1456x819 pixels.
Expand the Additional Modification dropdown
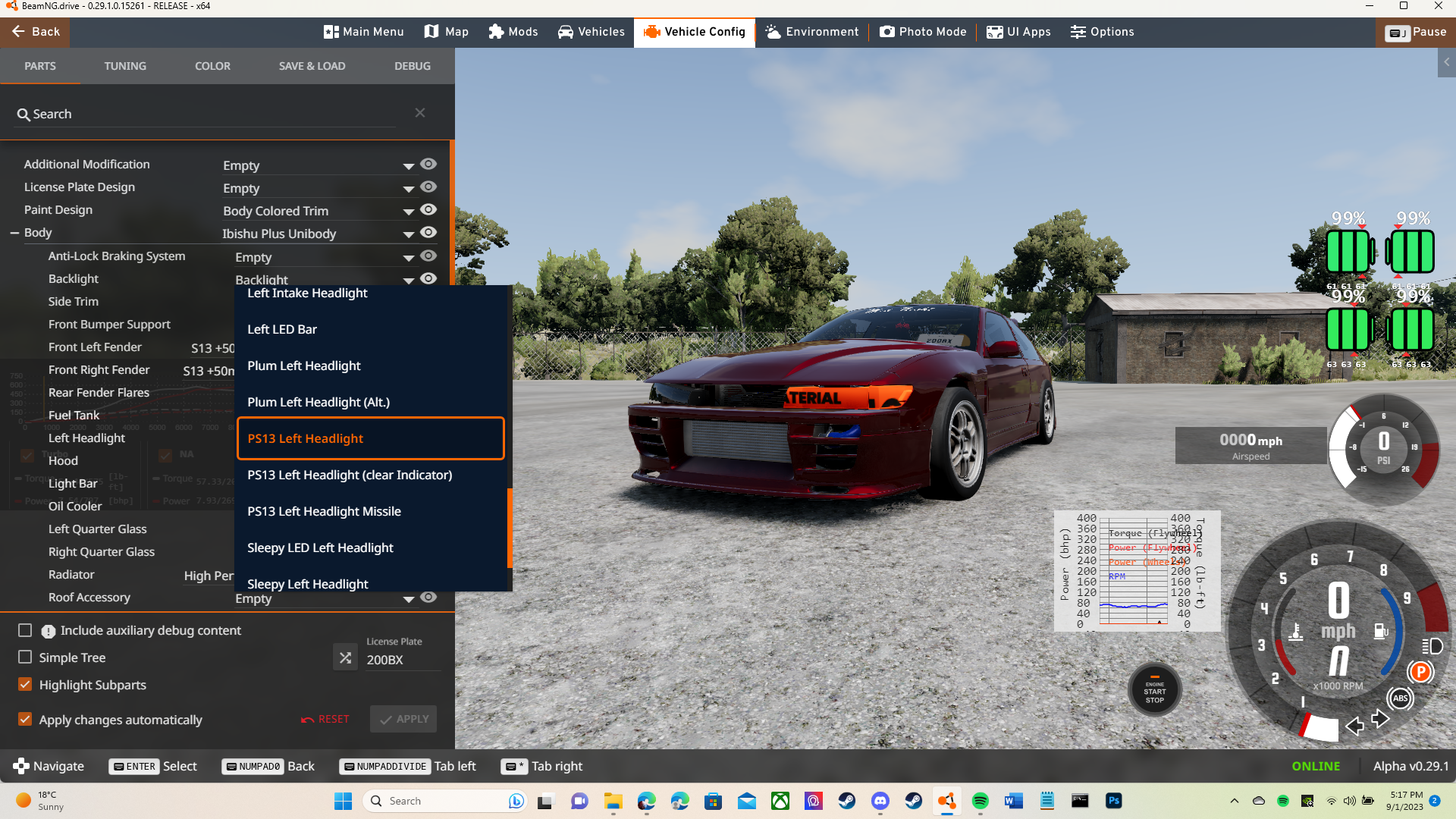coord(409,166)
